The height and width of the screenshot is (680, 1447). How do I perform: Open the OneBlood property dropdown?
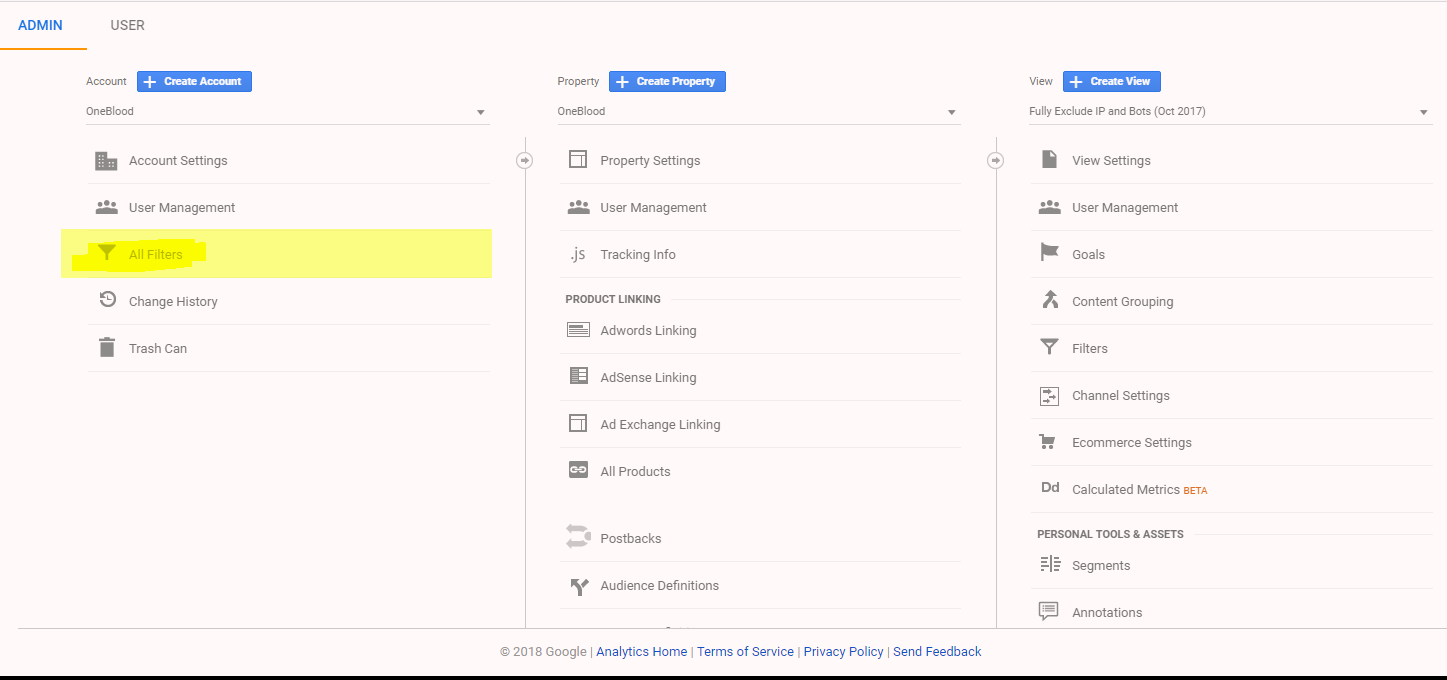[759, 112]
